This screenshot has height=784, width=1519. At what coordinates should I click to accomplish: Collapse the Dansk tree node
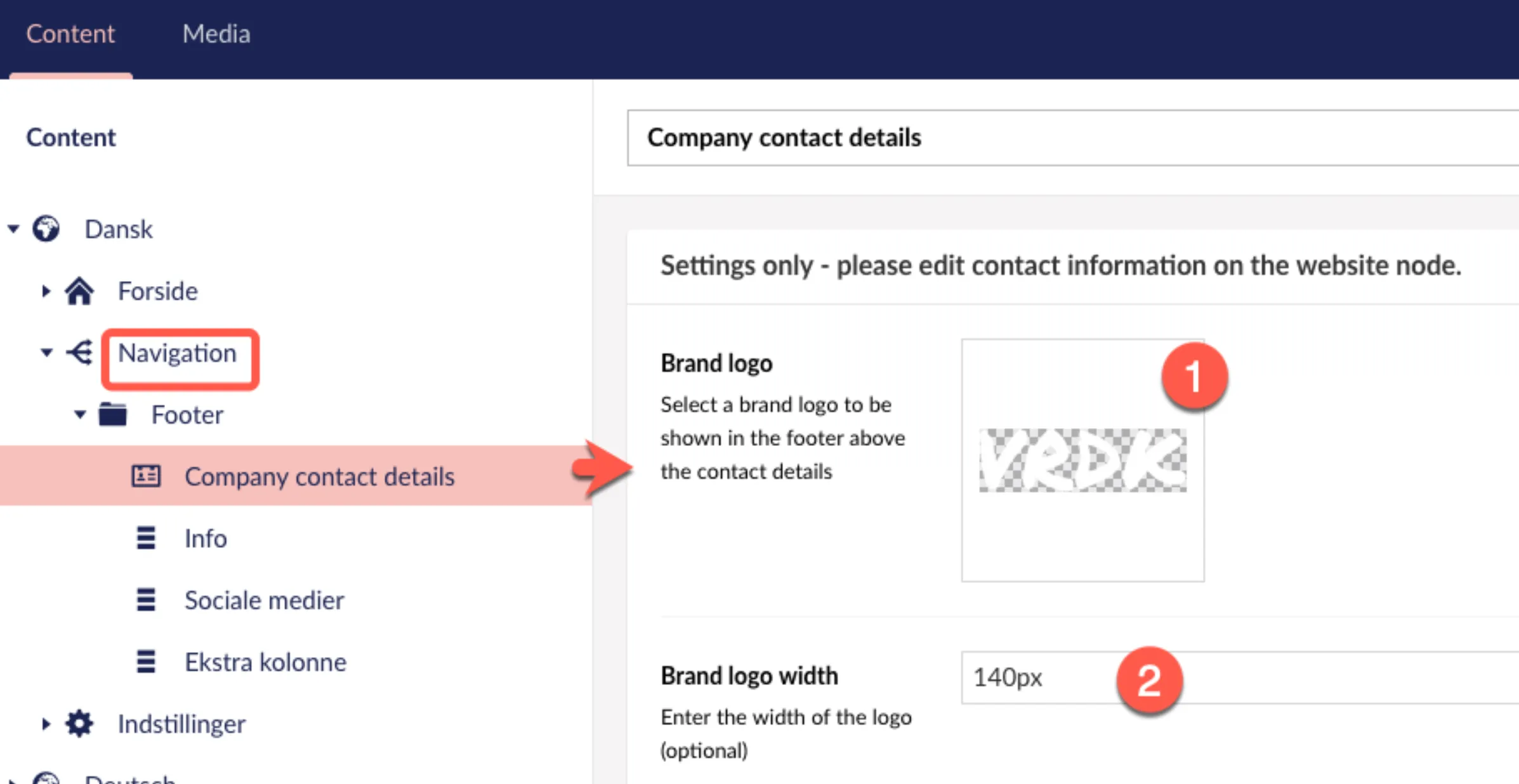(x=13, y=228)
